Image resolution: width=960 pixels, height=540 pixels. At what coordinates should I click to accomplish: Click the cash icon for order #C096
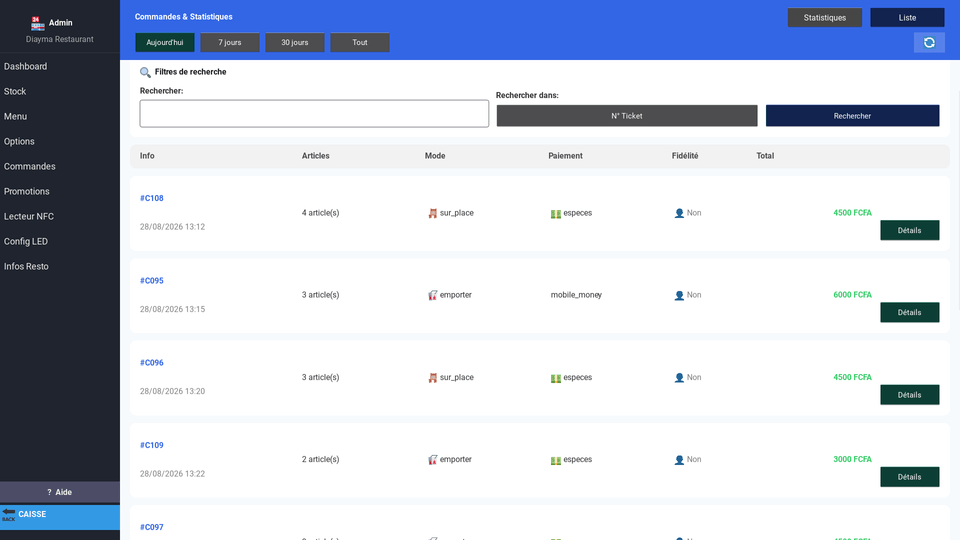coord(555,378)
